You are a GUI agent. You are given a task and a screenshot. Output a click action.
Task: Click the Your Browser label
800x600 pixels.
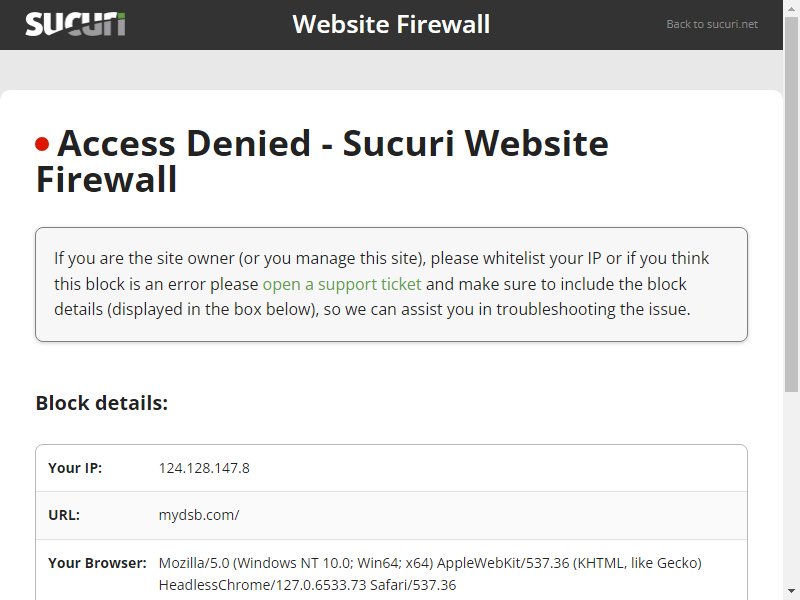pos(97,563)
